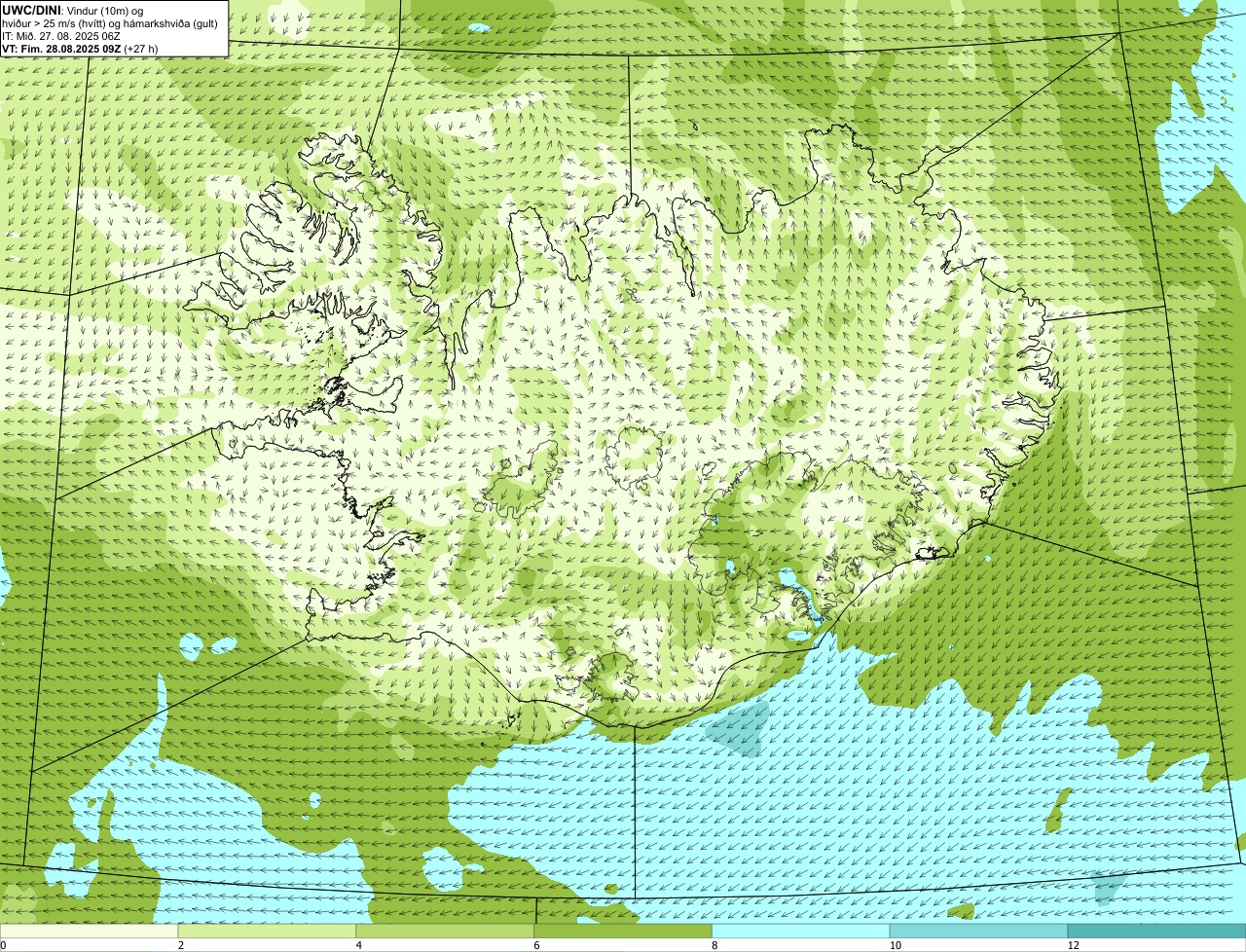Image resolution: width=1246 pixels, height=952 pixels.
Task: Click the UWC/DINI title in legend box
Action: 31,10
